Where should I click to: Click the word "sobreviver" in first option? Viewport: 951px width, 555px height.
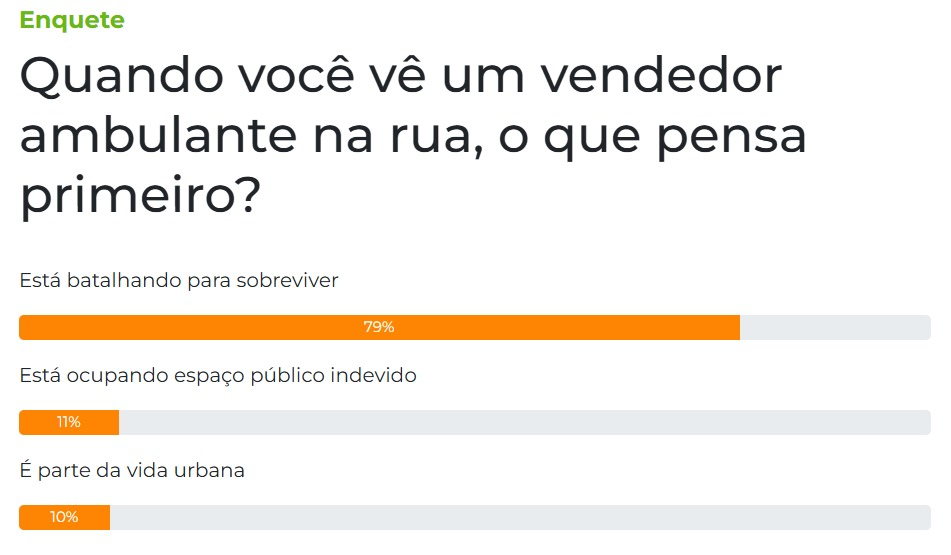point(287,280)
